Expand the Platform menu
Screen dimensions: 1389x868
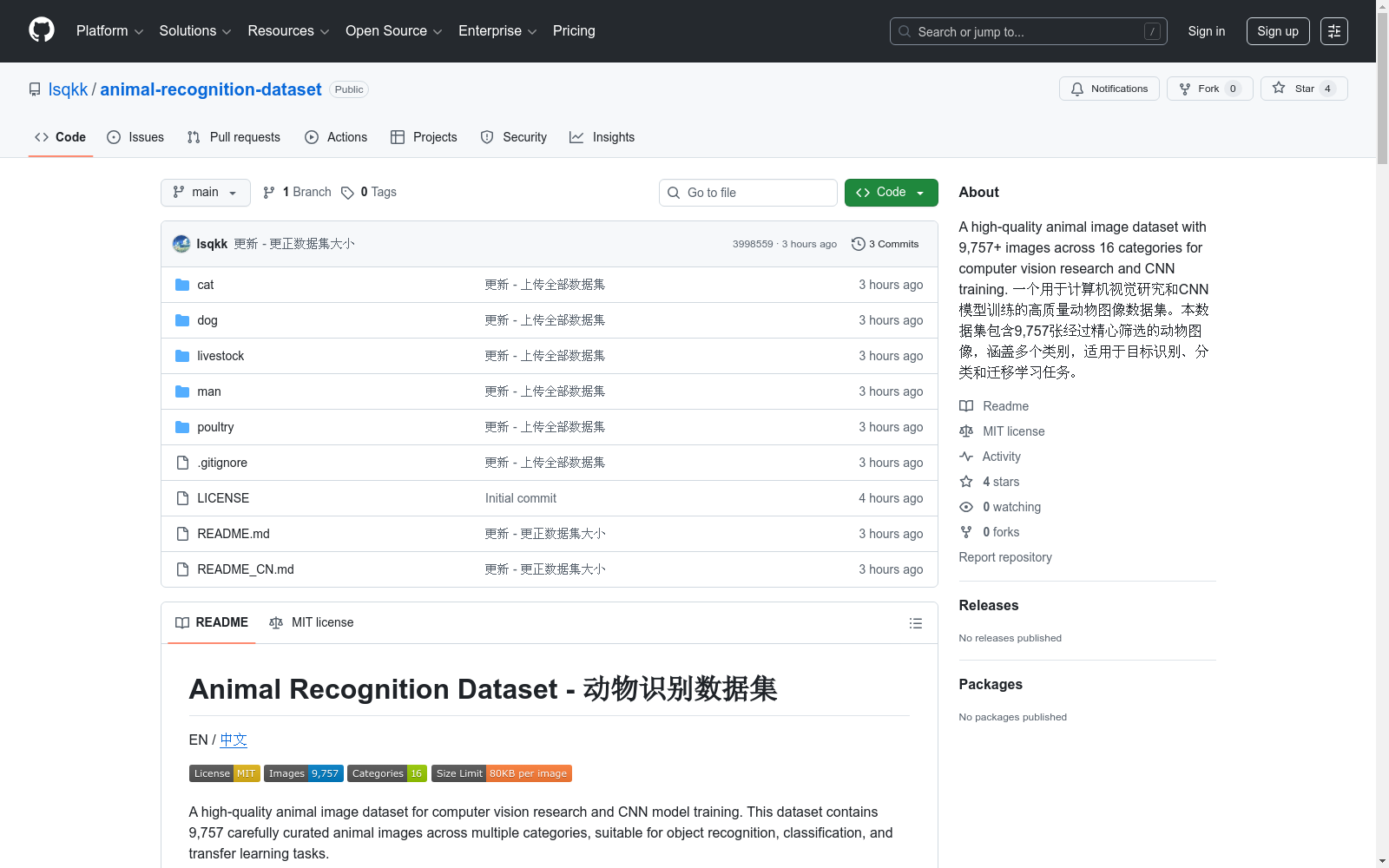(x=109, y=31)
